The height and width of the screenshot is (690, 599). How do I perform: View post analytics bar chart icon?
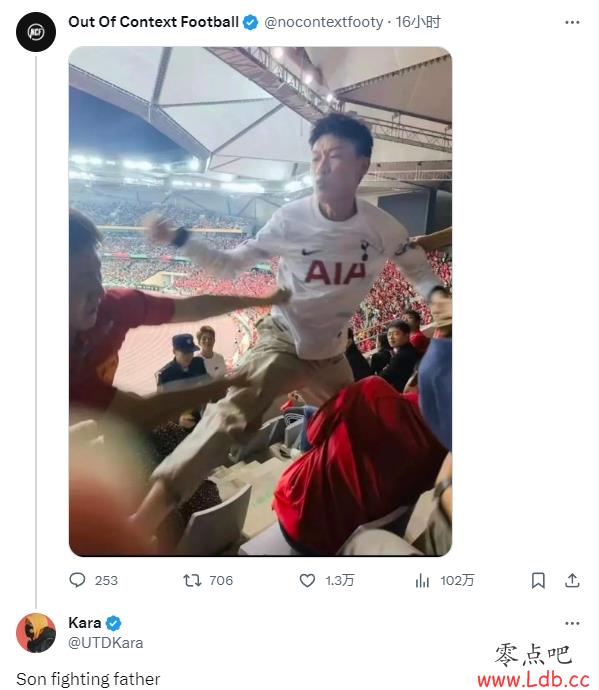[x=422, y=581]
